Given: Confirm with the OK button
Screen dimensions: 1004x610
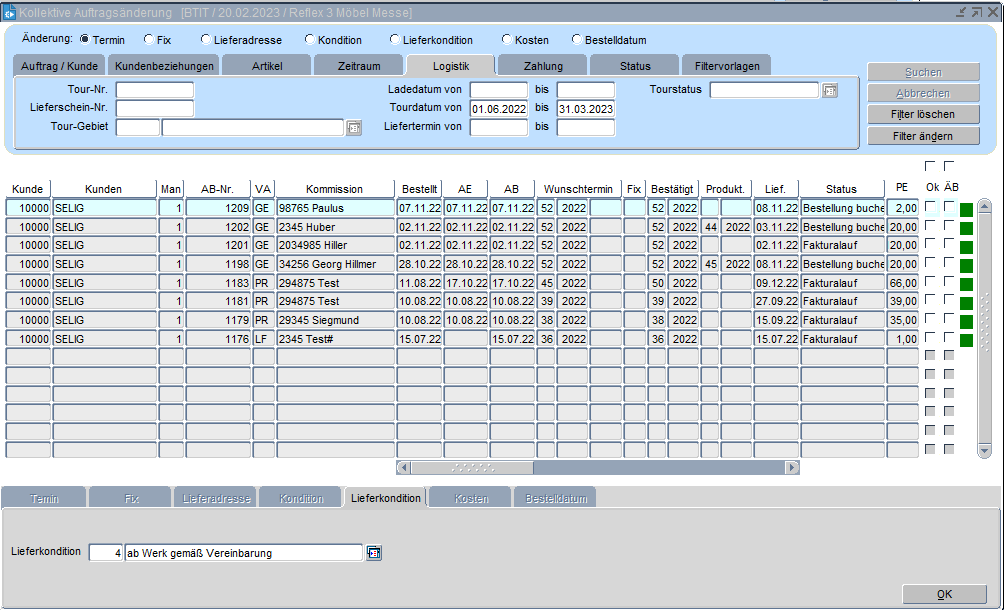Looking at the screenshot, I should (x=944, y=594).
